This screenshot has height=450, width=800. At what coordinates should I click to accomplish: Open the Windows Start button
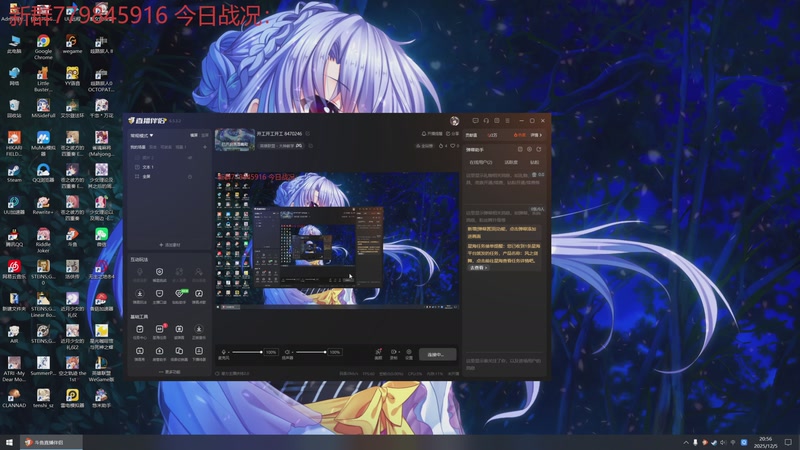pos(9,442)
